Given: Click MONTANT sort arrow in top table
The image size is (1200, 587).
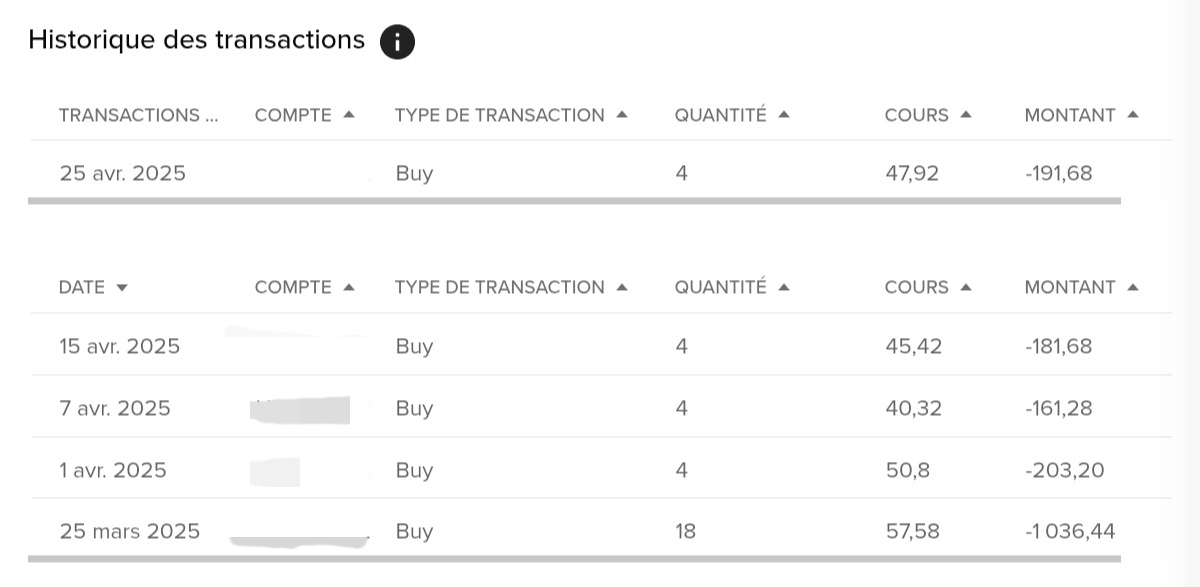Looking at the screenshot, I should pyautogui.click(x=1133, y=115).
